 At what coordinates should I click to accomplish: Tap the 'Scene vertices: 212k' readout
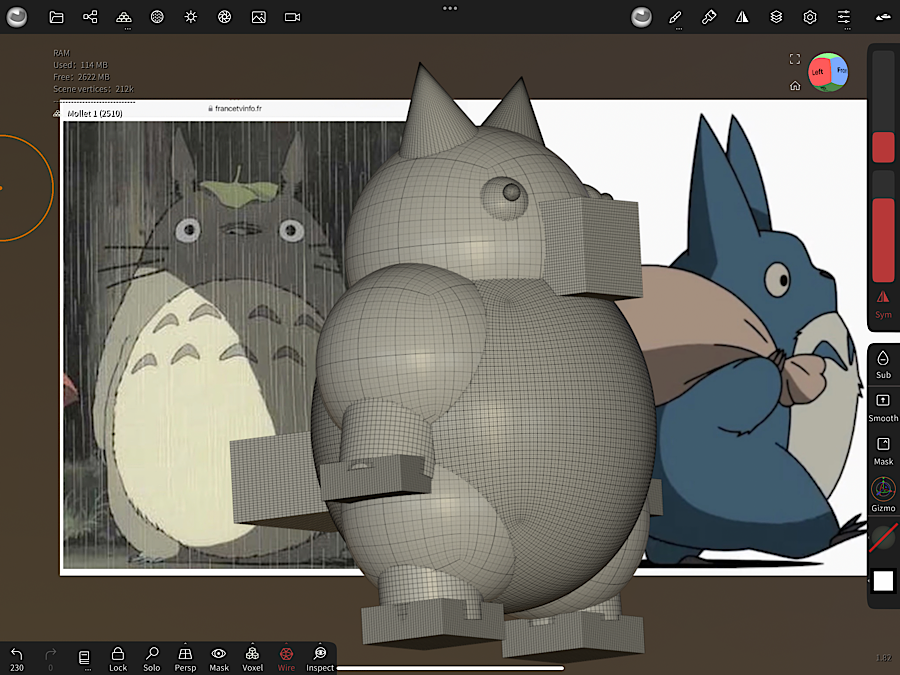(x=93, y=89)
